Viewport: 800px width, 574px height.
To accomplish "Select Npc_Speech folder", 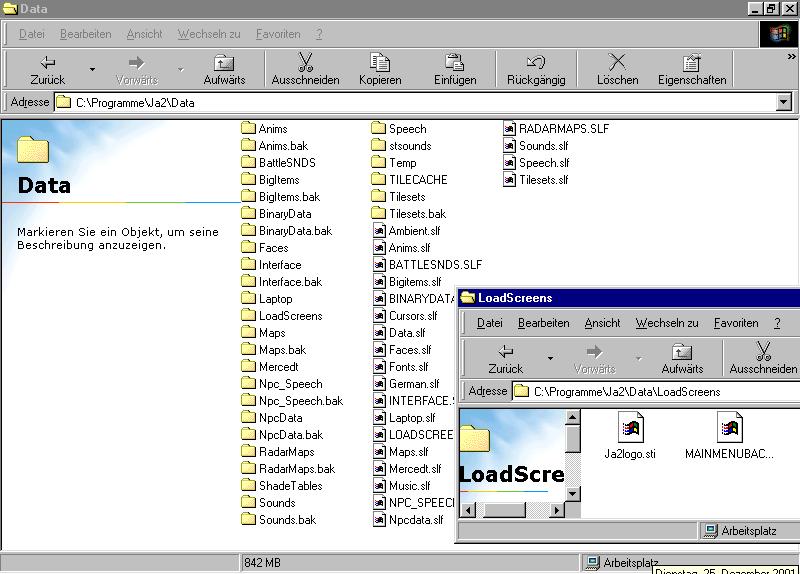I will pyautogui.click(x=282, y=384).
